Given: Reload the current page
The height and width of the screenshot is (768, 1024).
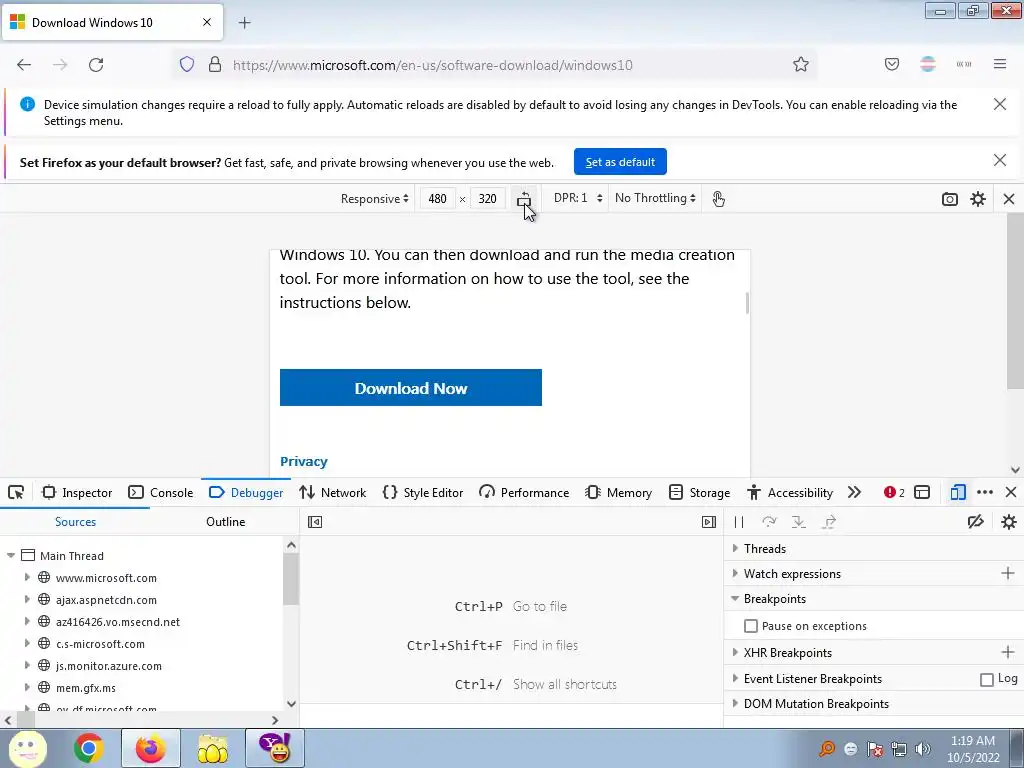Looking at the screenshot, I should pyautogui.click(x=96, y=65).
